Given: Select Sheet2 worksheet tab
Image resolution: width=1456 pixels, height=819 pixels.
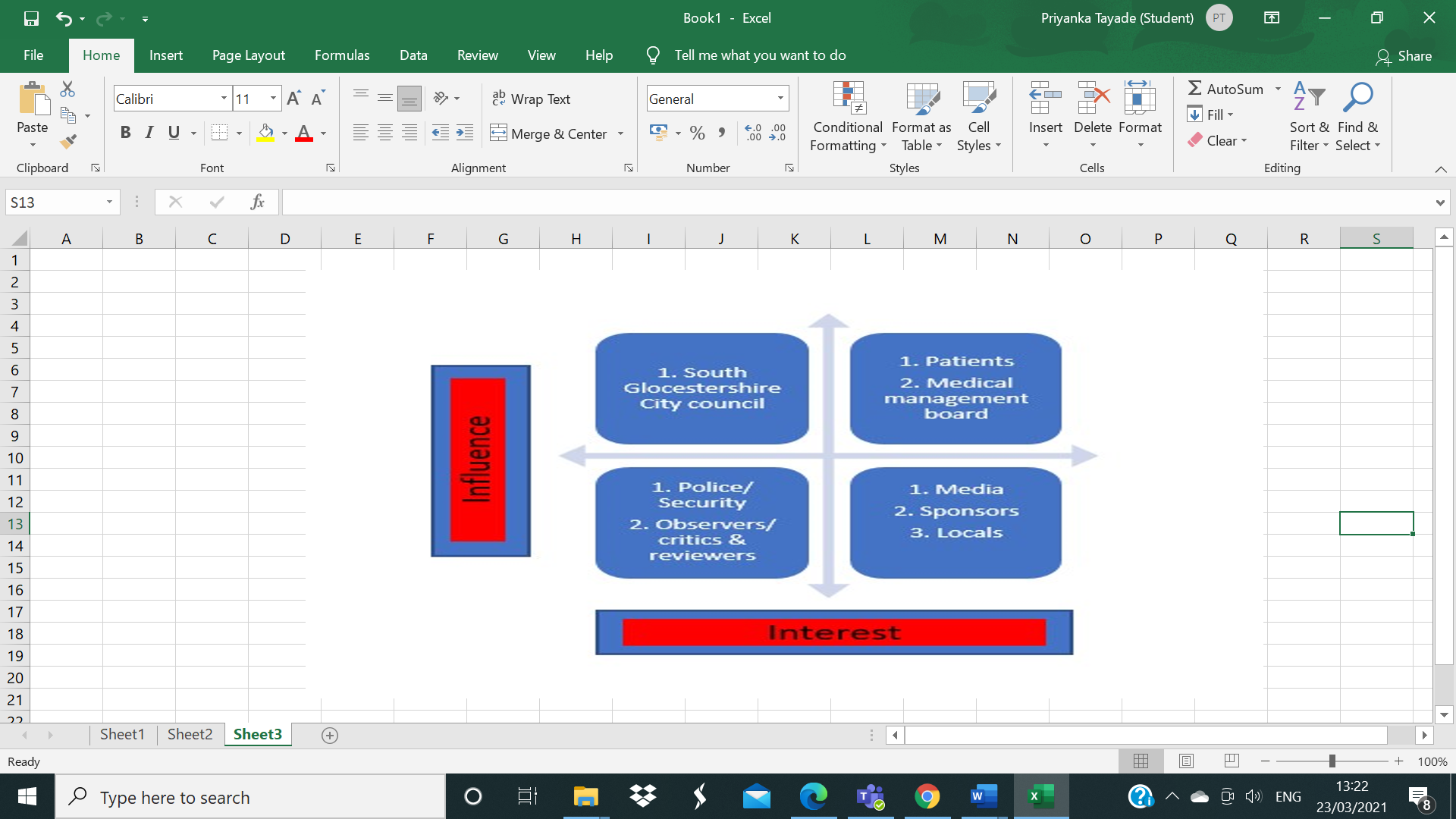Looking at the screenshot, I should [x=191, y=734].
